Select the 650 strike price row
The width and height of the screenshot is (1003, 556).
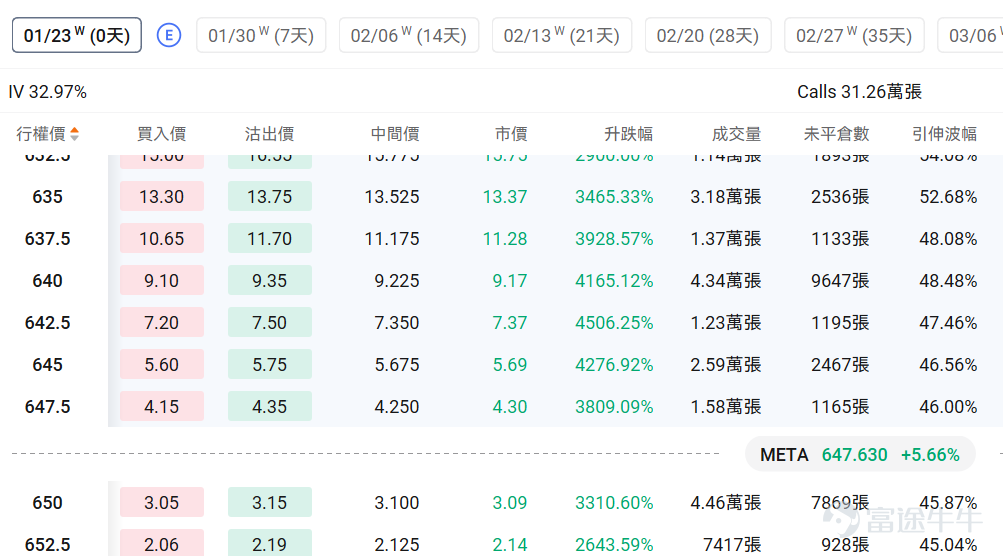pyautogui.click(x=502, y=502)
